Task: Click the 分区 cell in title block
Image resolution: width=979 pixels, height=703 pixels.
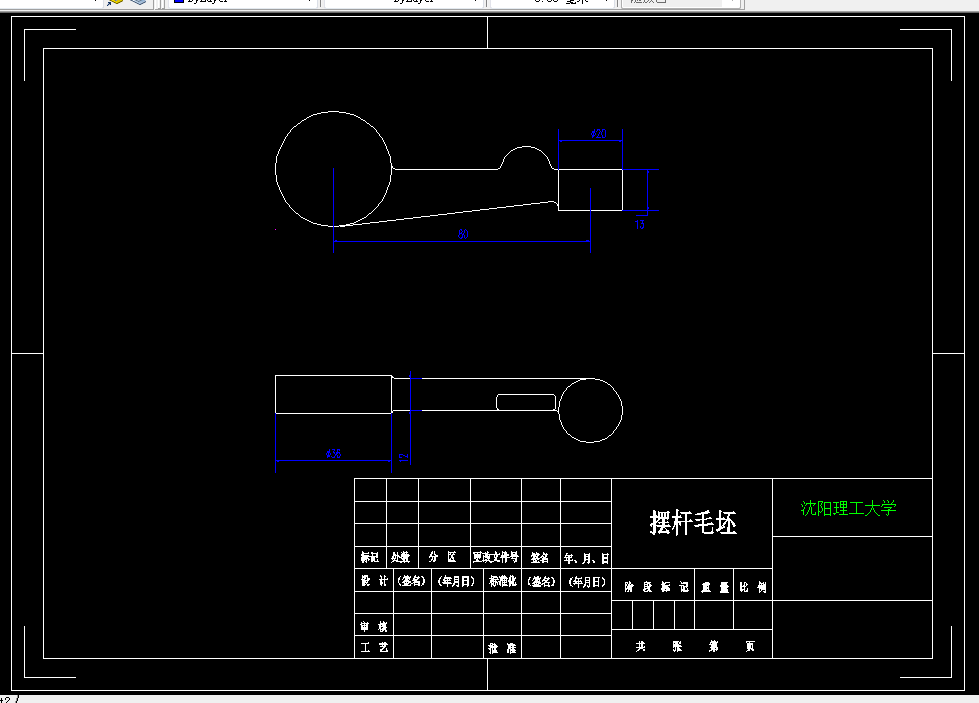Action: 443,557
